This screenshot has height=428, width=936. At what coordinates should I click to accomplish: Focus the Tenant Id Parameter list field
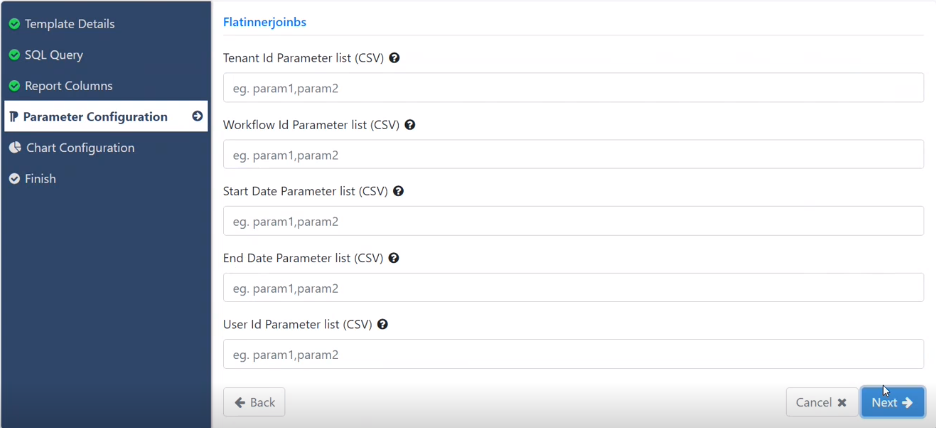click(574, 88)
